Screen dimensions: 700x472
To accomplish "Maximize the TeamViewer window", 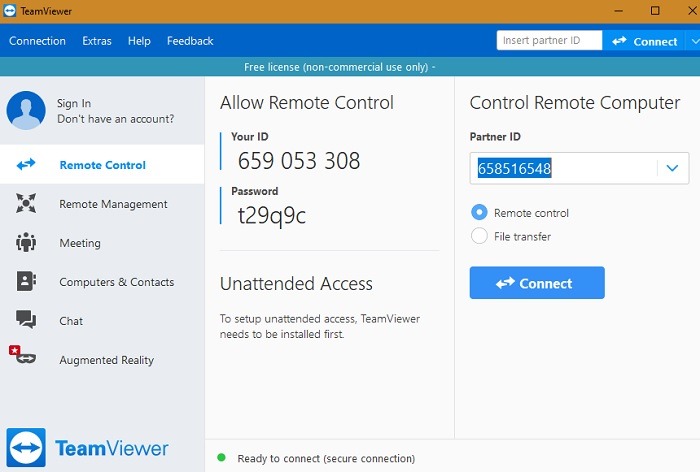I will [655, 11].
